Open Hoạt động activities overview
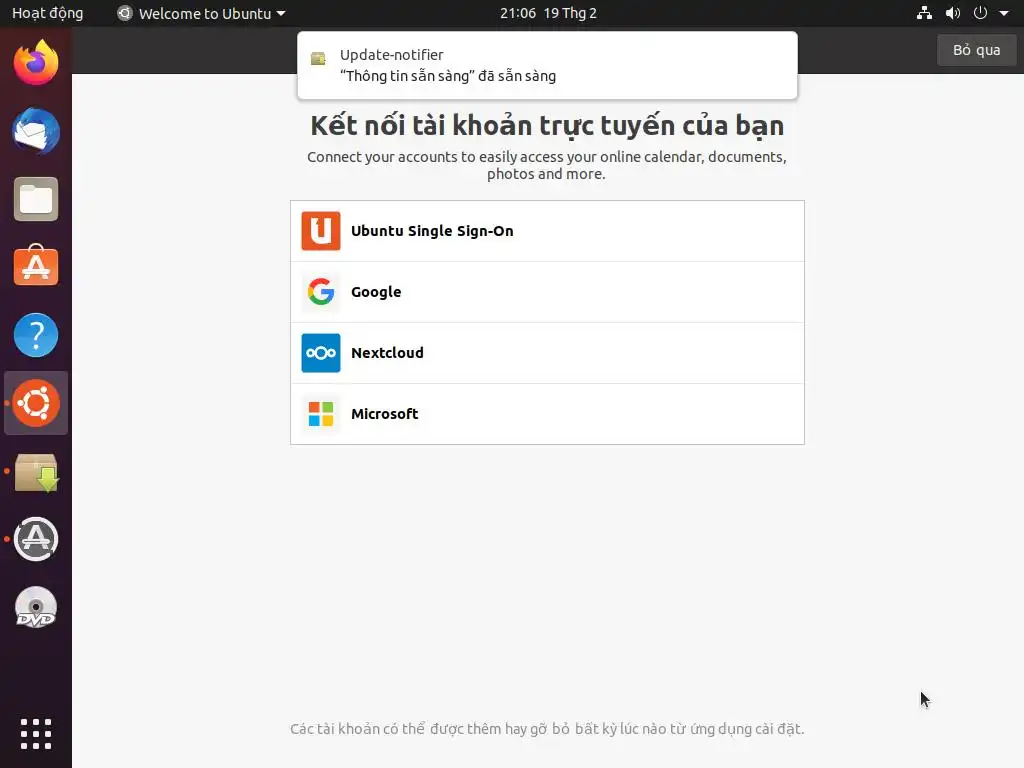Viewport: 1024px width, 768px height. (48, 13)
